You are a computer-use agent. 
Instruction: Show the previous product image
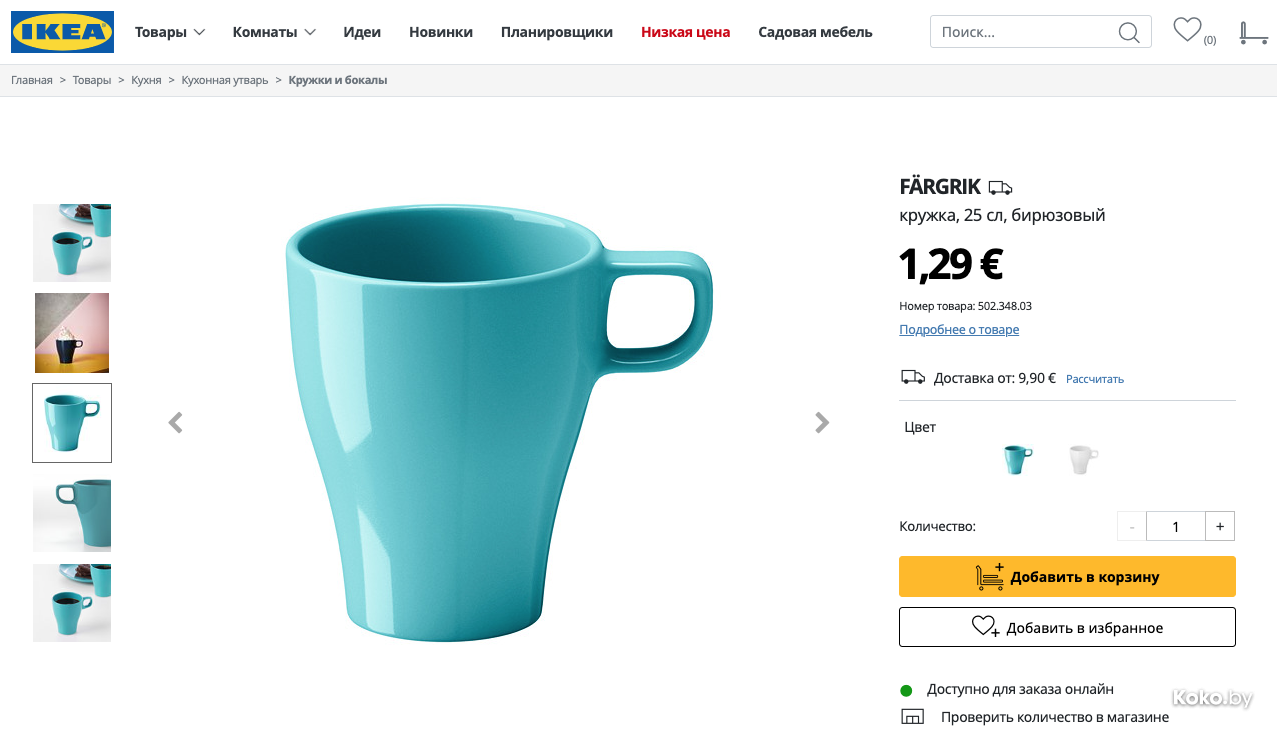[x=175, y=423]
